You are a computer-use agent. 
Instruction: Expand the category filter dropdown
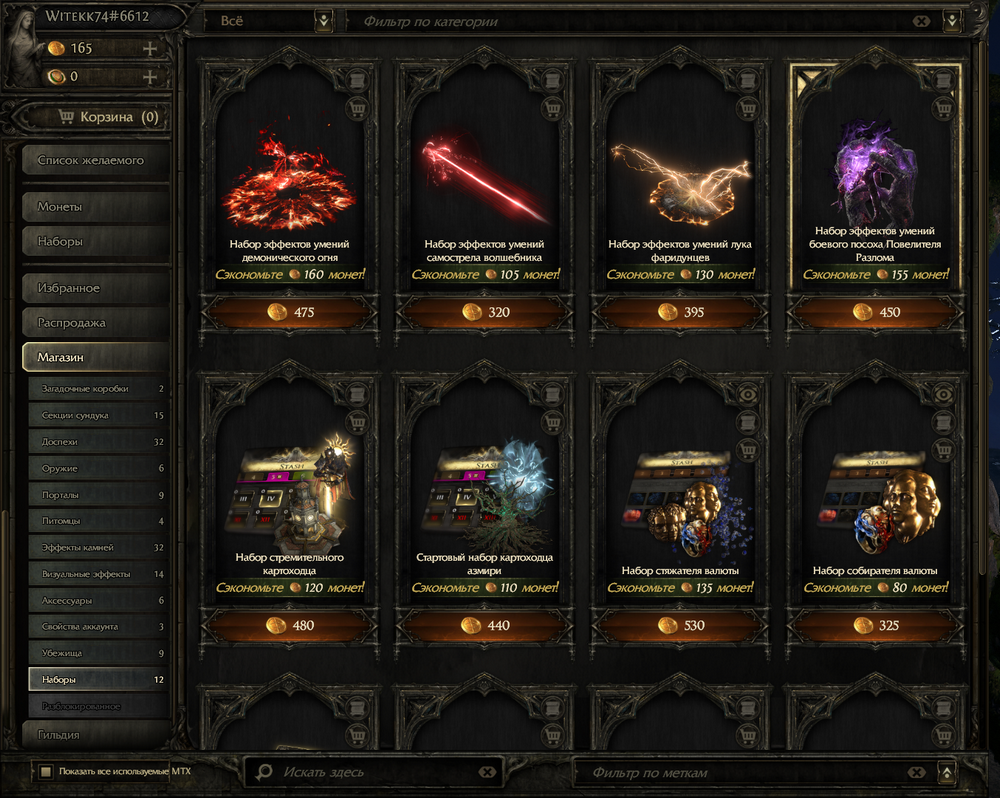952,21
